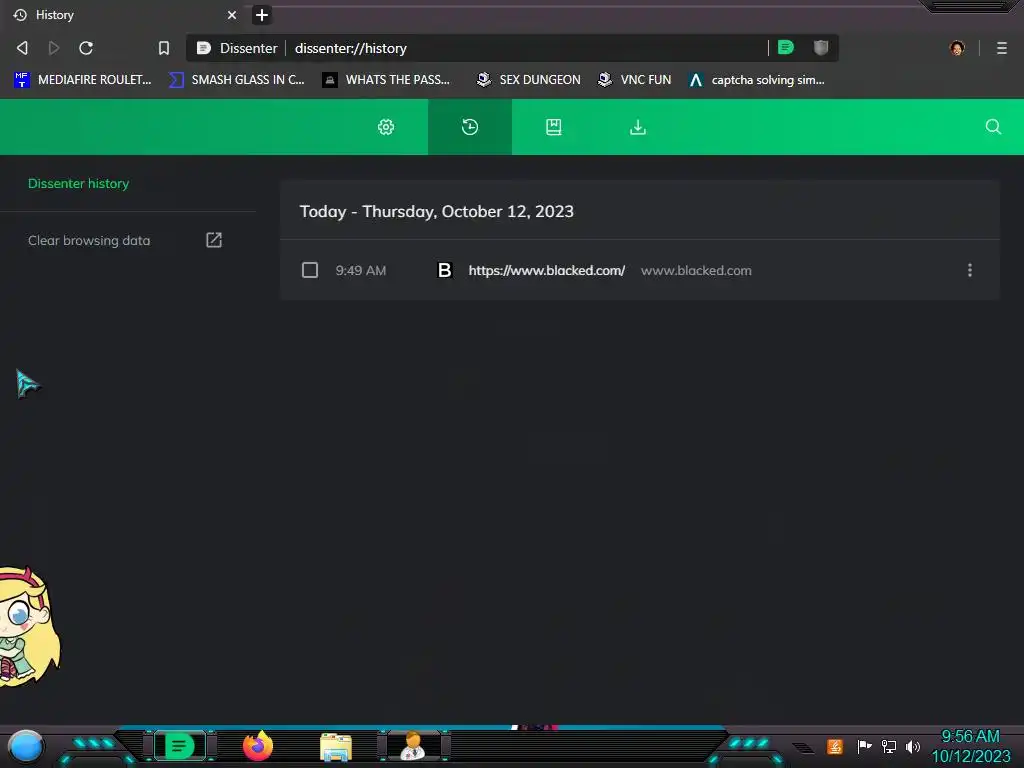
Task: Click the 9:49 AM timestamp
Action: click(360, 270)
